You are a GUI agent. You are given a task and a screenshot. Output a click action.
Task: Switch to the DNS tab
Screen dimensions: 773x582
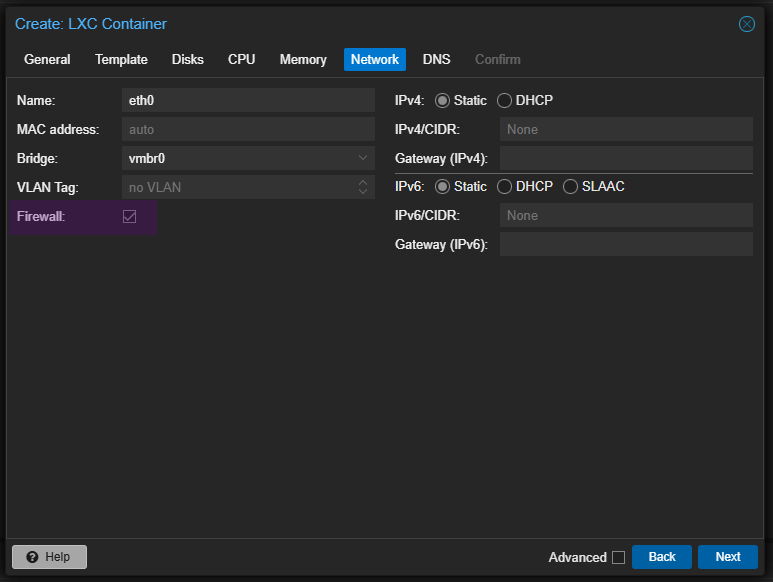[x=436, y=60]
